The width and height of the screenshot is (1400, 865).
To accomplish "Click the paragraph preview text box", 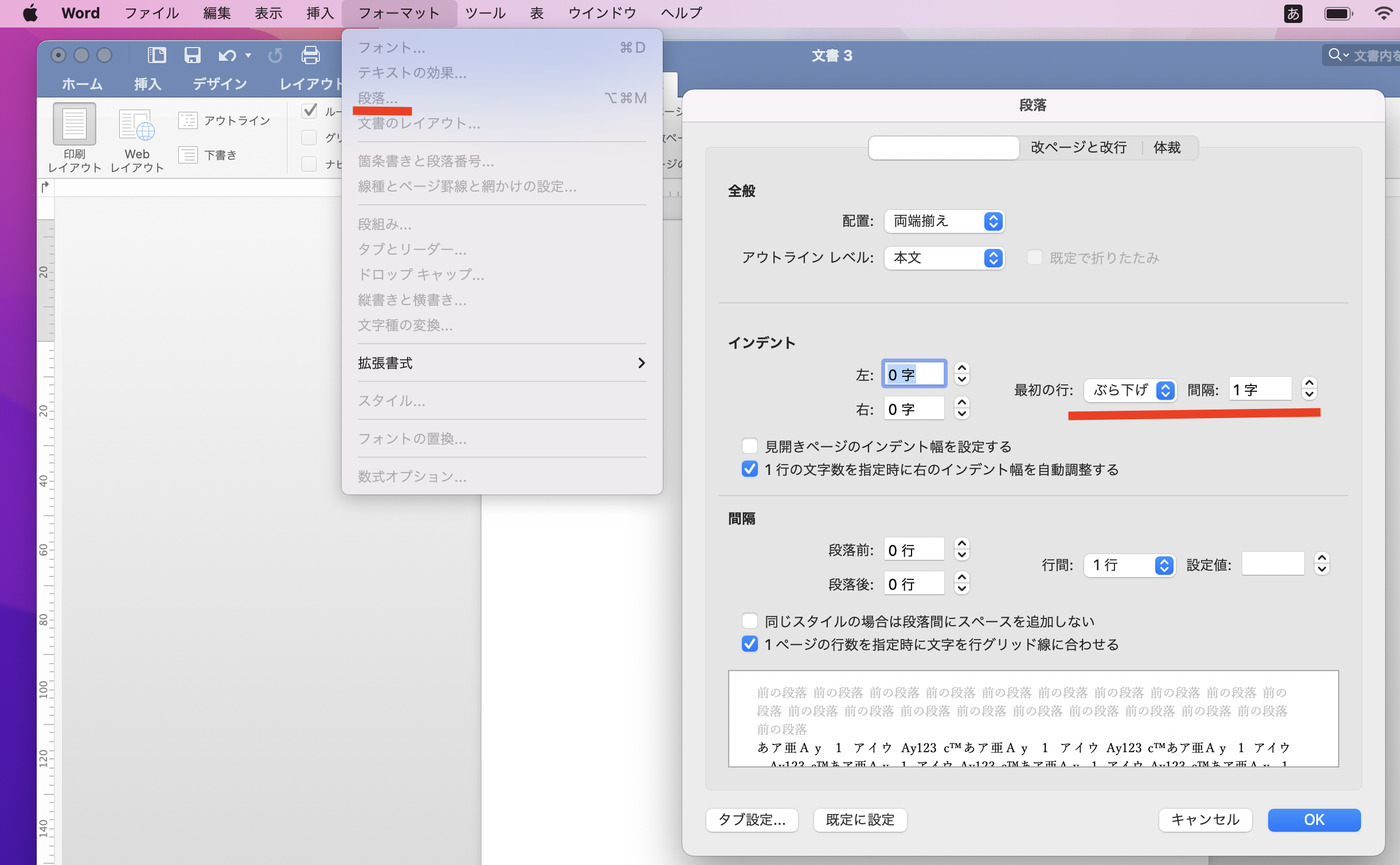I will point(1033,718).
